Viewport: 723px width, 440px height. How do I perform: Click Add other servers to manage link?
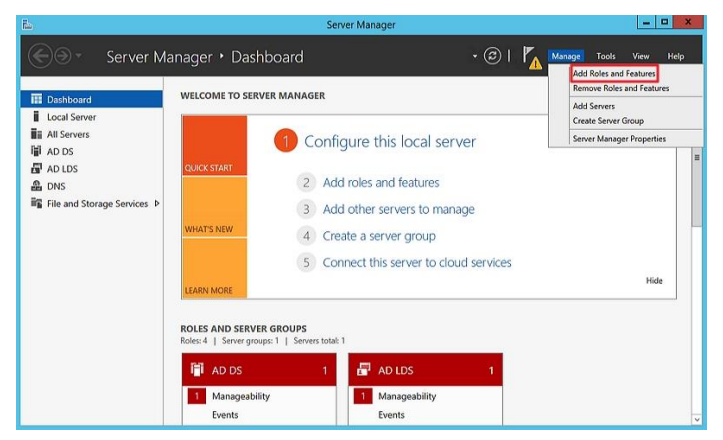(398, 209)
